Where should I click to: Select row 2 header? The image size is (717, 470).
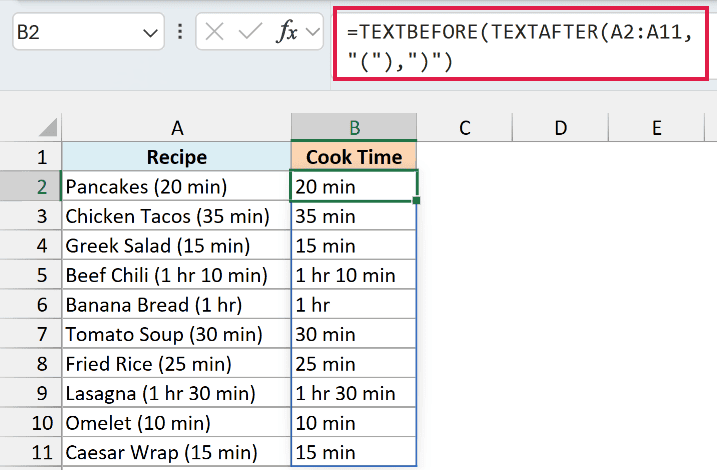pos(31,186)
